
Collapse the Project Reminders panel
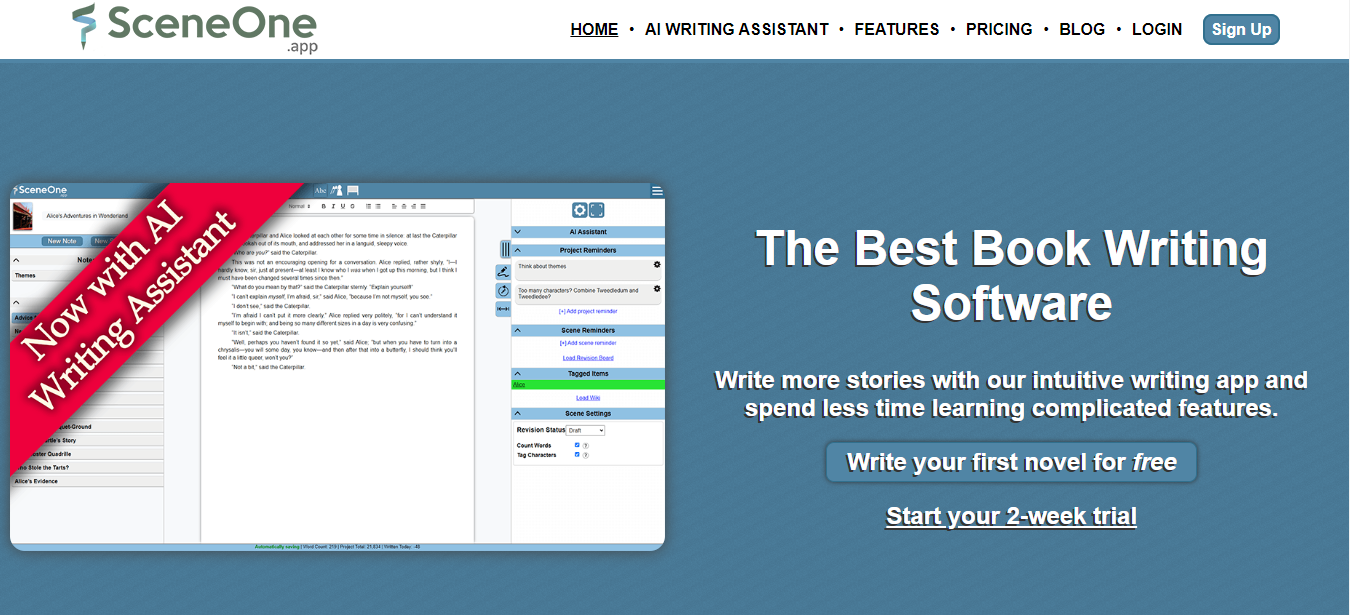pos(588,250)
